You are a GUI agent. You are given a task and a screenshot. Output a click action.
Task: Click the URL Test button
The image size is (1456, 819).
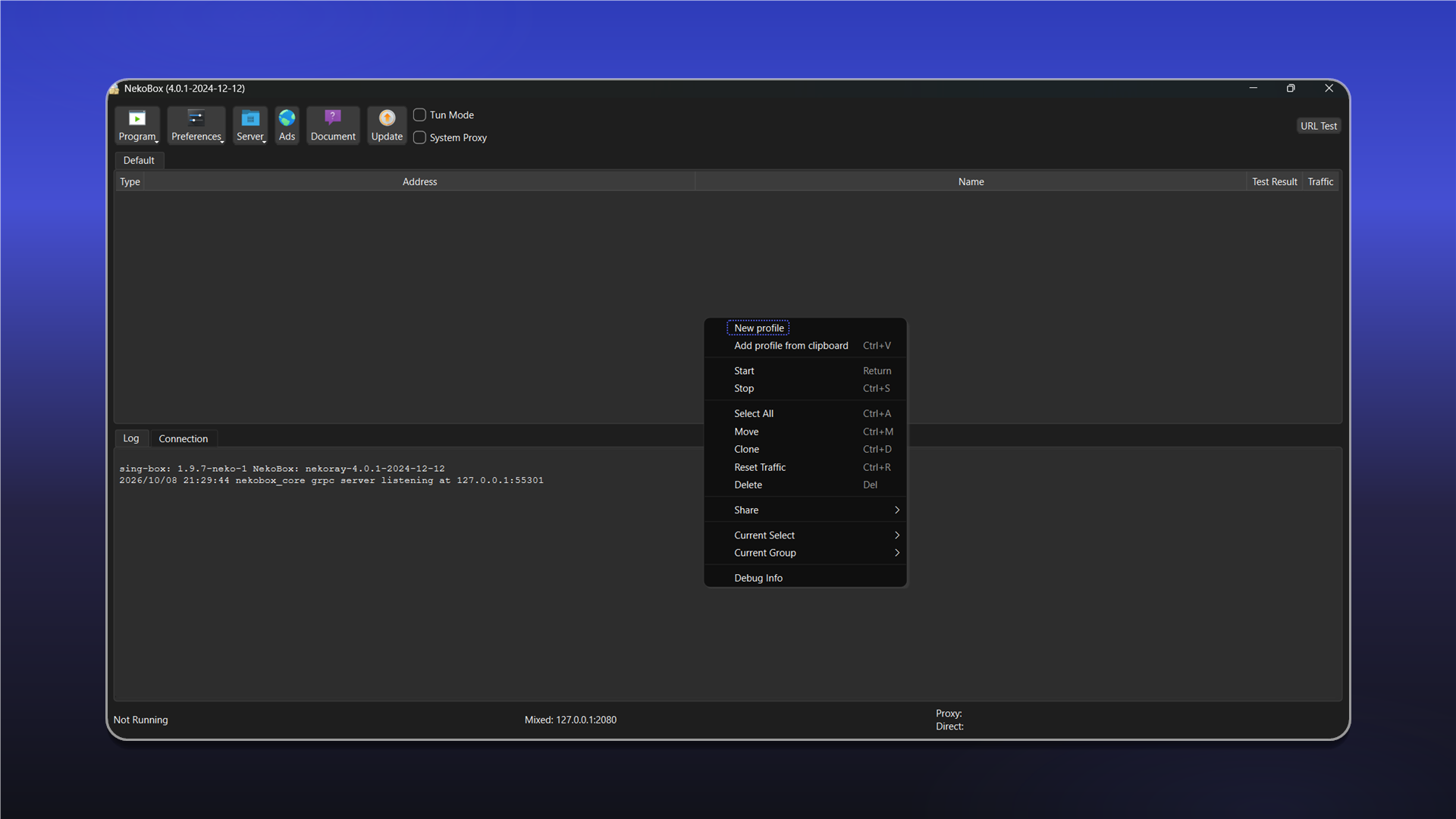click(1319, 126)
